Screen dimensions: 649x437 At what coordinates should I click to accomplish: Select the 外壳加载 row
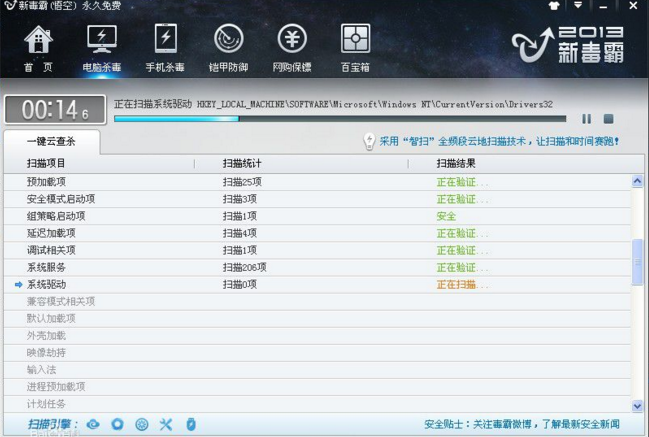tap(317, 336)
